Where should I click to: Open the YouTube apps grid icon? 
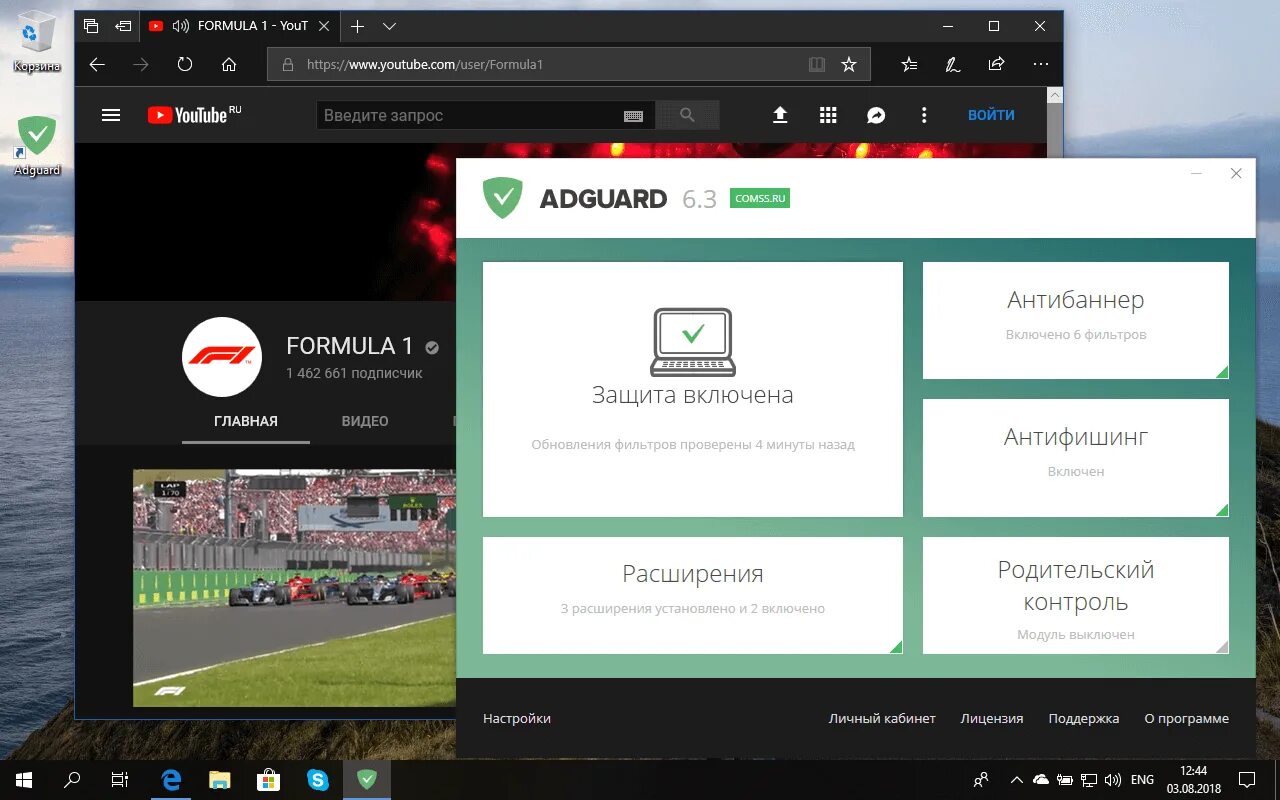point(828,115)
